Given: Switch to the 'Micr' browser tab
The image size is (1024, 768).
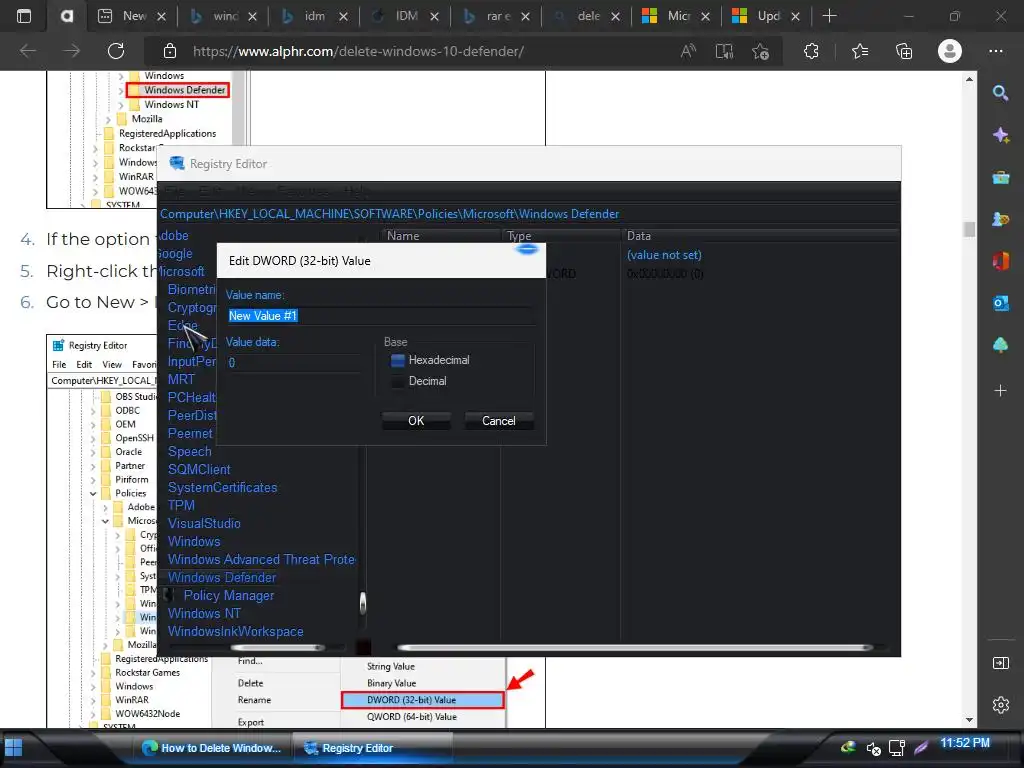Looking at the screenshot, I should [x=678, y=16].
